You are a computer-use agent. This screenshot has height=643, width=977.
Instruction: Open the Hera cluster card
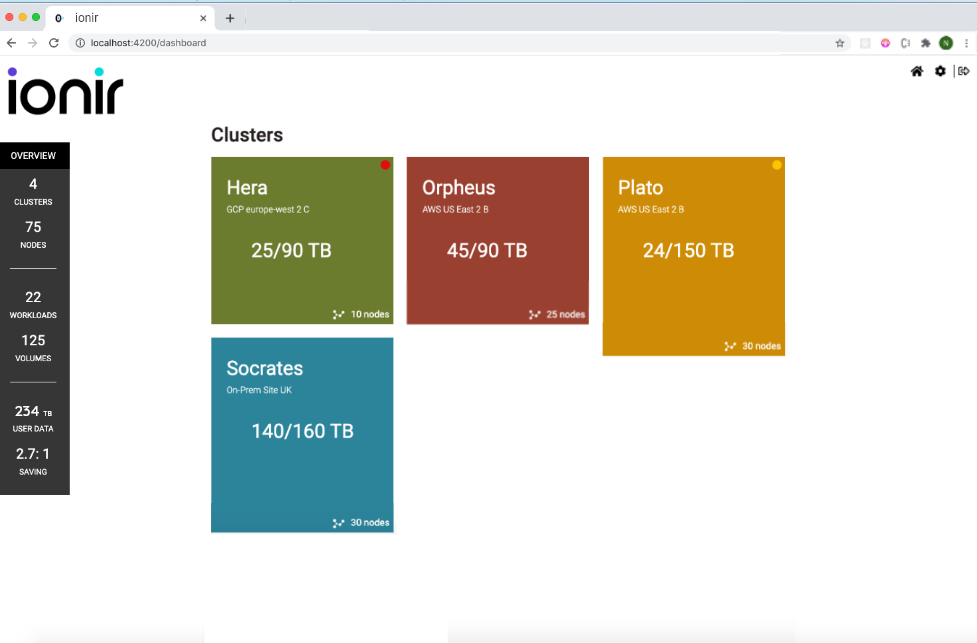pyautogui.click(x=302, y=241)
